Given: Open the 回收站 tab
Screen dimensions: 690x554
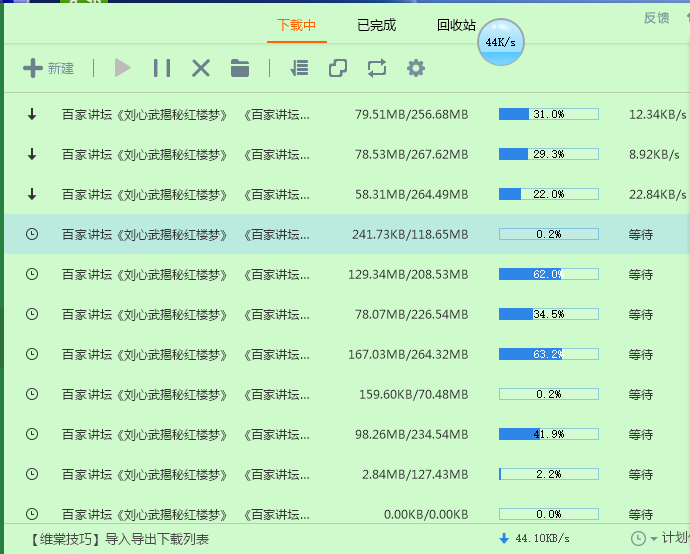Looking at the screenshot, I should 456,25.
